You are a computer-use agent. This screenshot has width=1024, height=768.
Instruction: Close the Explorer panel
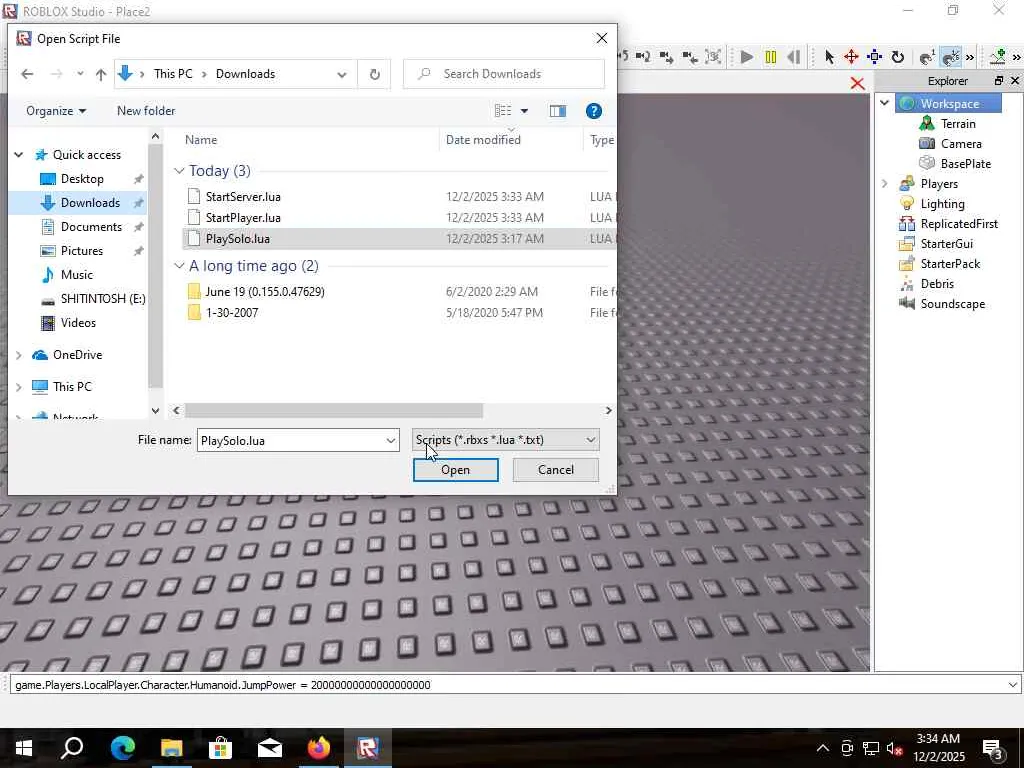(x=1015, y=80)
